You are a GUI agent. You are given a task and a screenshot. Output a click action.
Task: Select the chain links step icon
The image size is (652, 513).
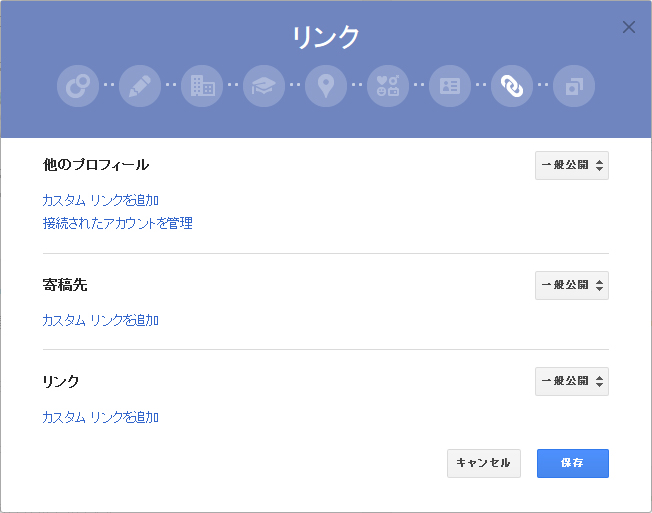512,86
